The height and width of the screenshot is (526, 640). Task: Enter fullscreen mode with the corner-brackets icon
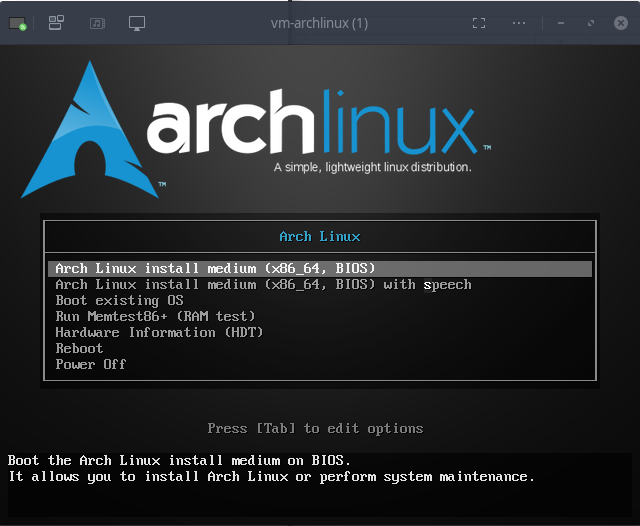(479, 23)
